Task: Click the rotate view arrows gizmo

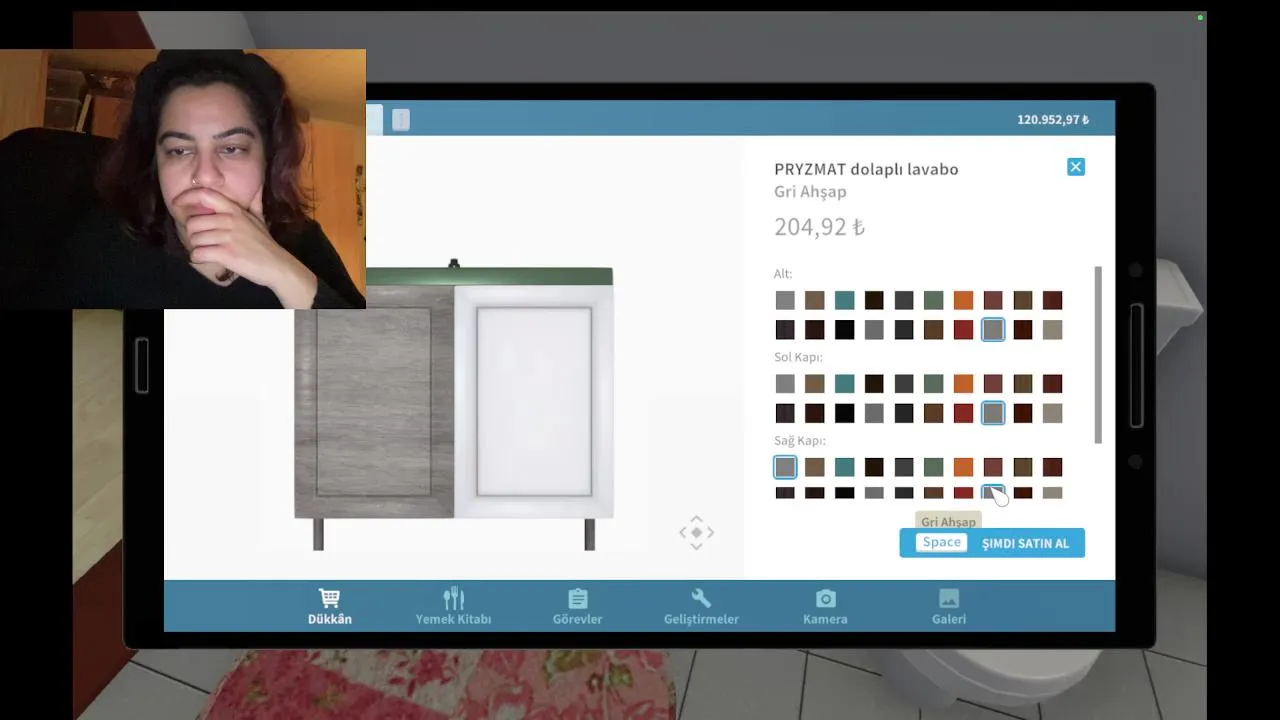Action: [697, 532]
